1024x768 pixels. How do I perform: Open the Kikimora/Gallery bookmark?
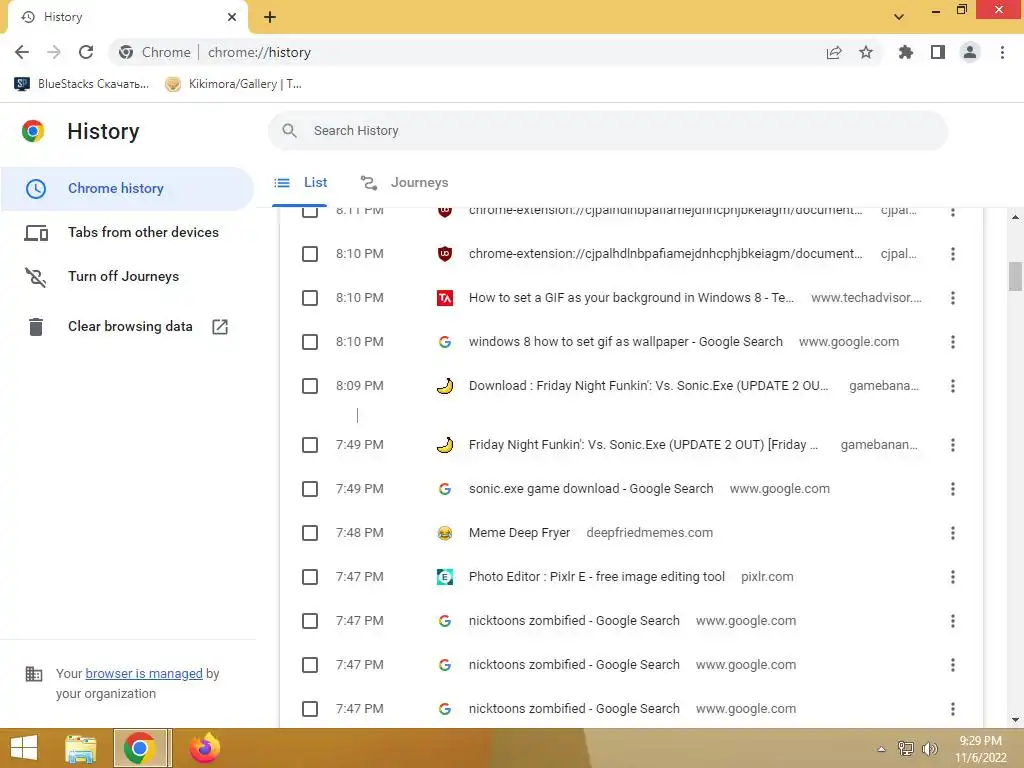(x=233, y=84)
